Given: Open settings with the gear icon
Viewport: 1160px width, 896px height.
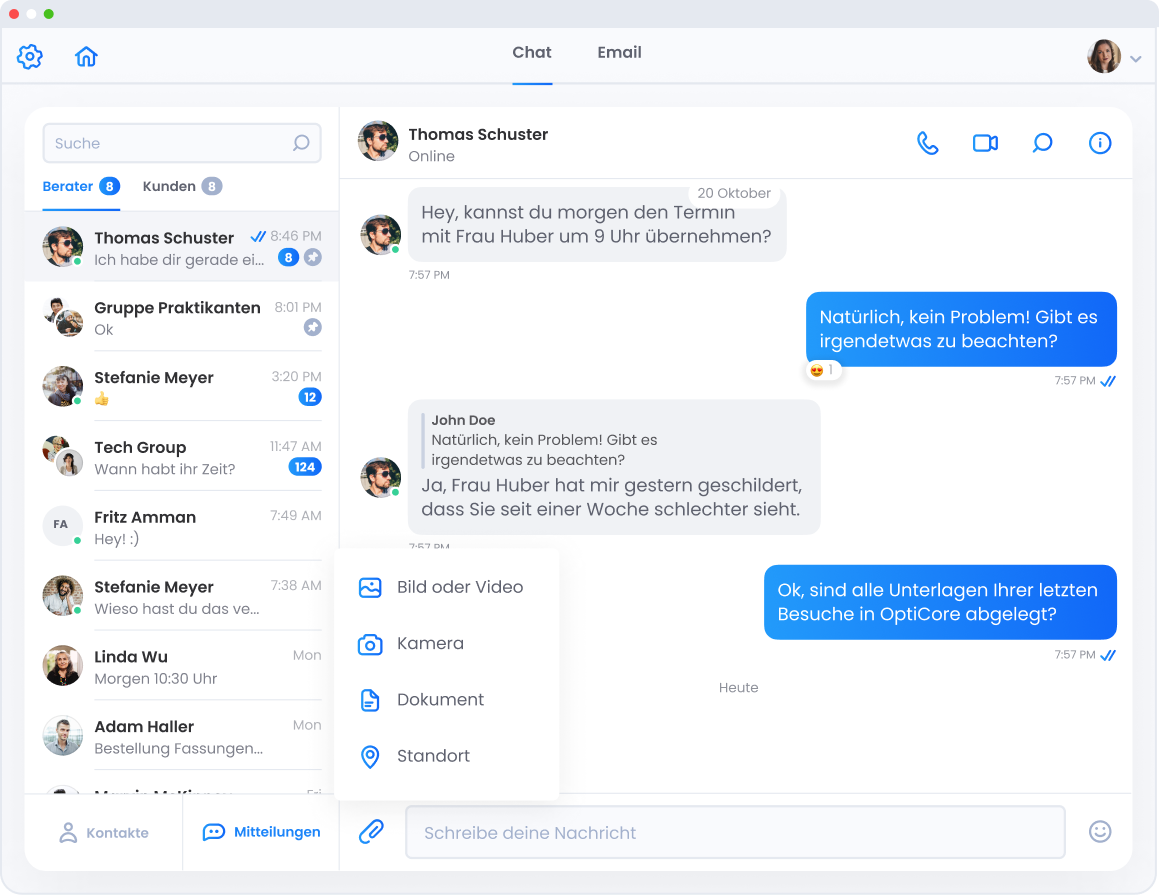Looking at the screenshot, I should tap(30, 57).
